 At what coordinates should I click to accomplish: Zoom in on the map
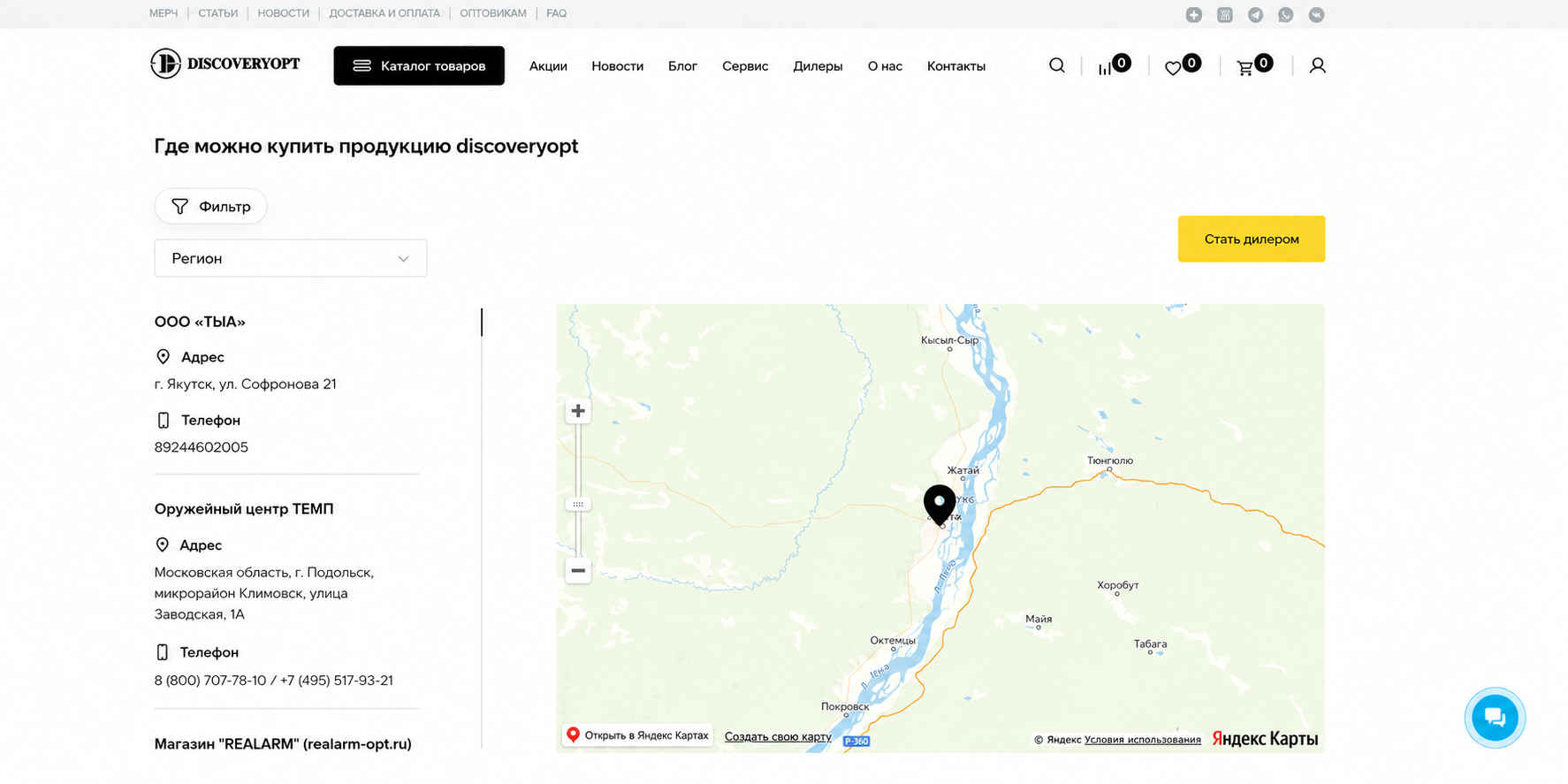(x=578, y=411)
